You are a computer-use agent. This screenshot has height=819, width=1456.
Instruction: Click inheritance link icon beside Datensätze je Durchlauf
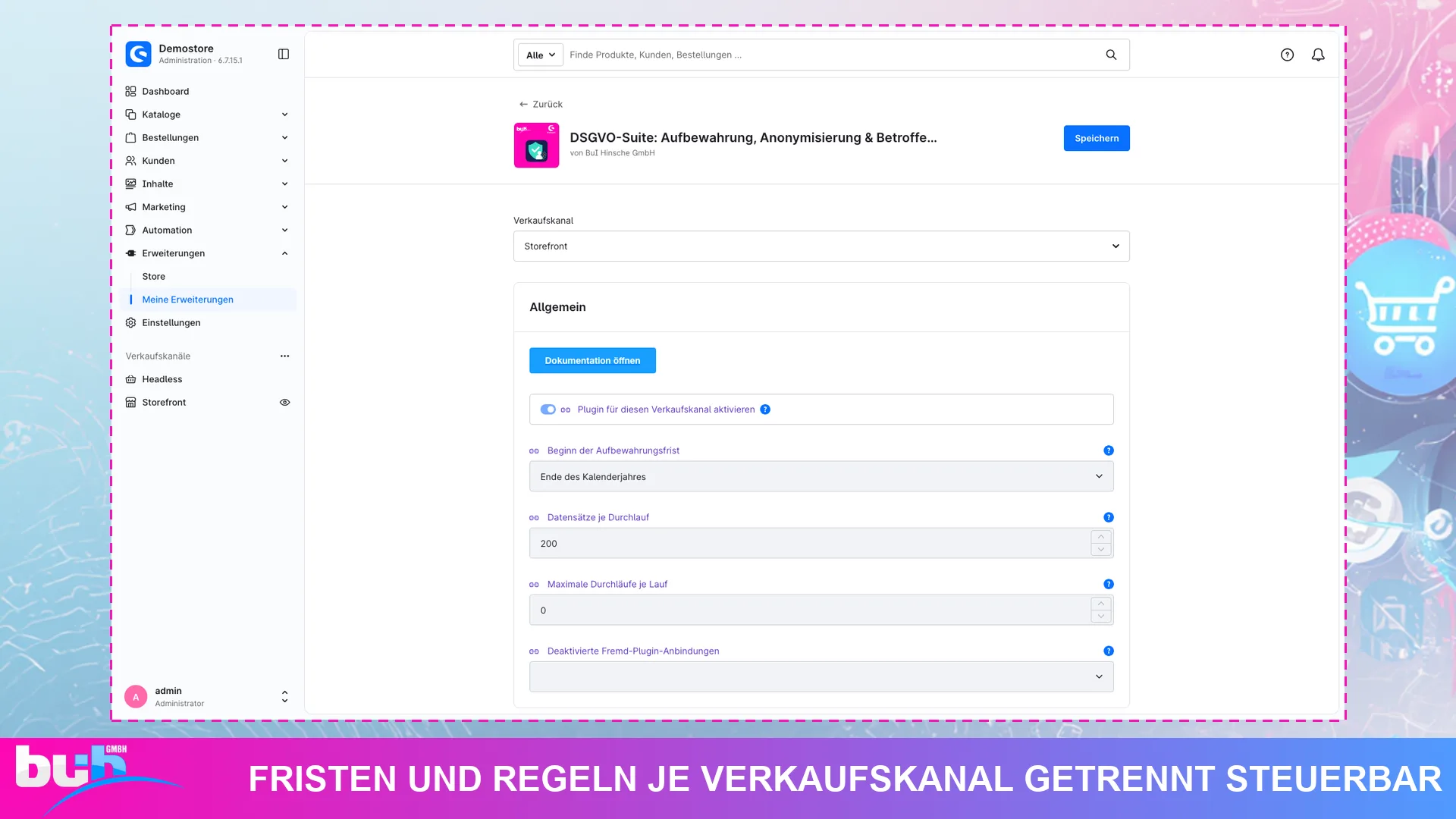(x=534, y=517)
